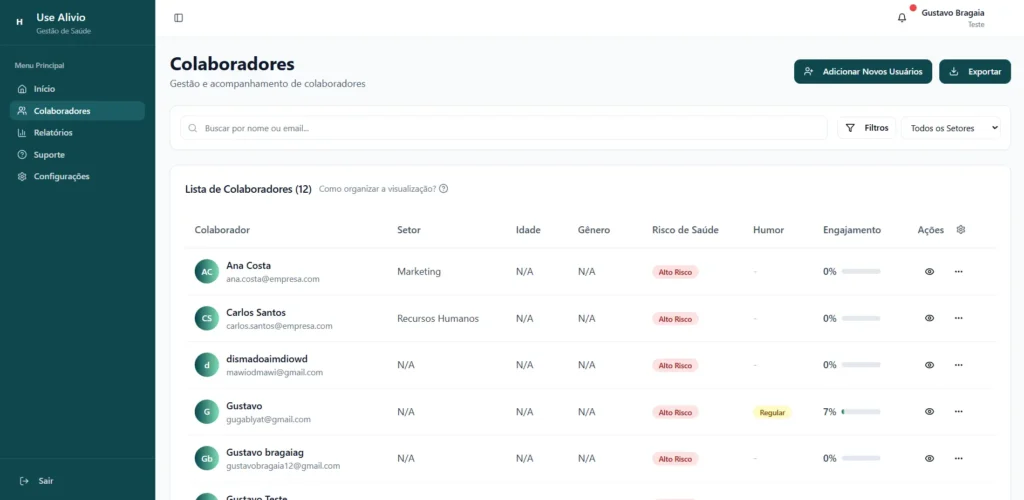Viewport: 1024px width, 500px height.
Task: Open Relatórios from the sidebar
Action: (77, 133)
